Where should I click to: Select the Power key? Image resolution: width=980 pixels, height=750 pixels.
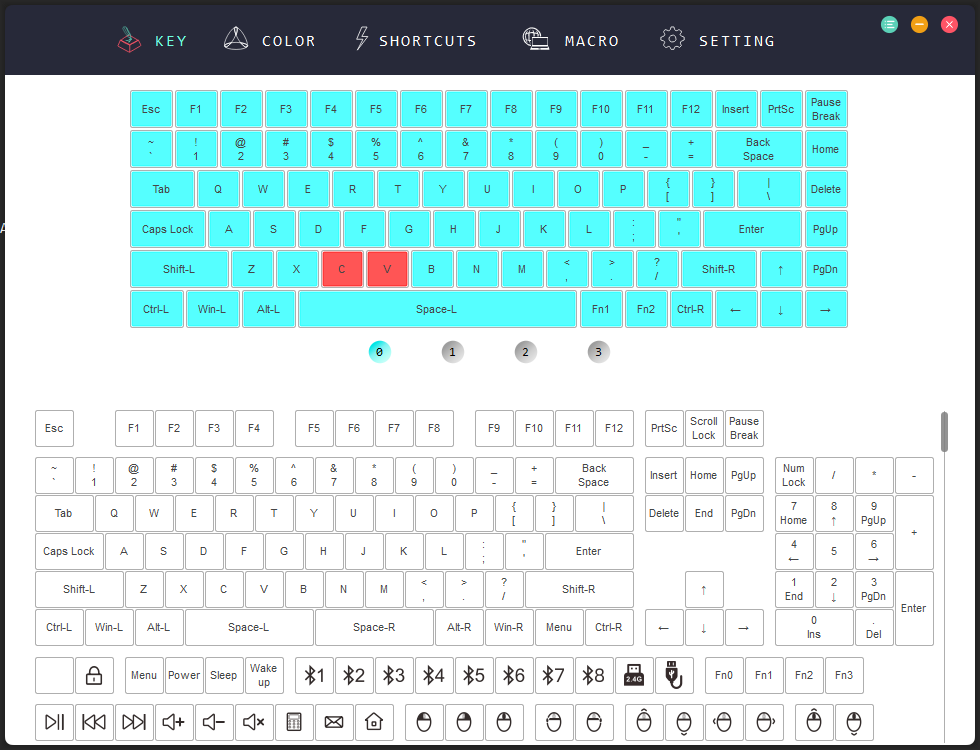[x=184, y=676]
